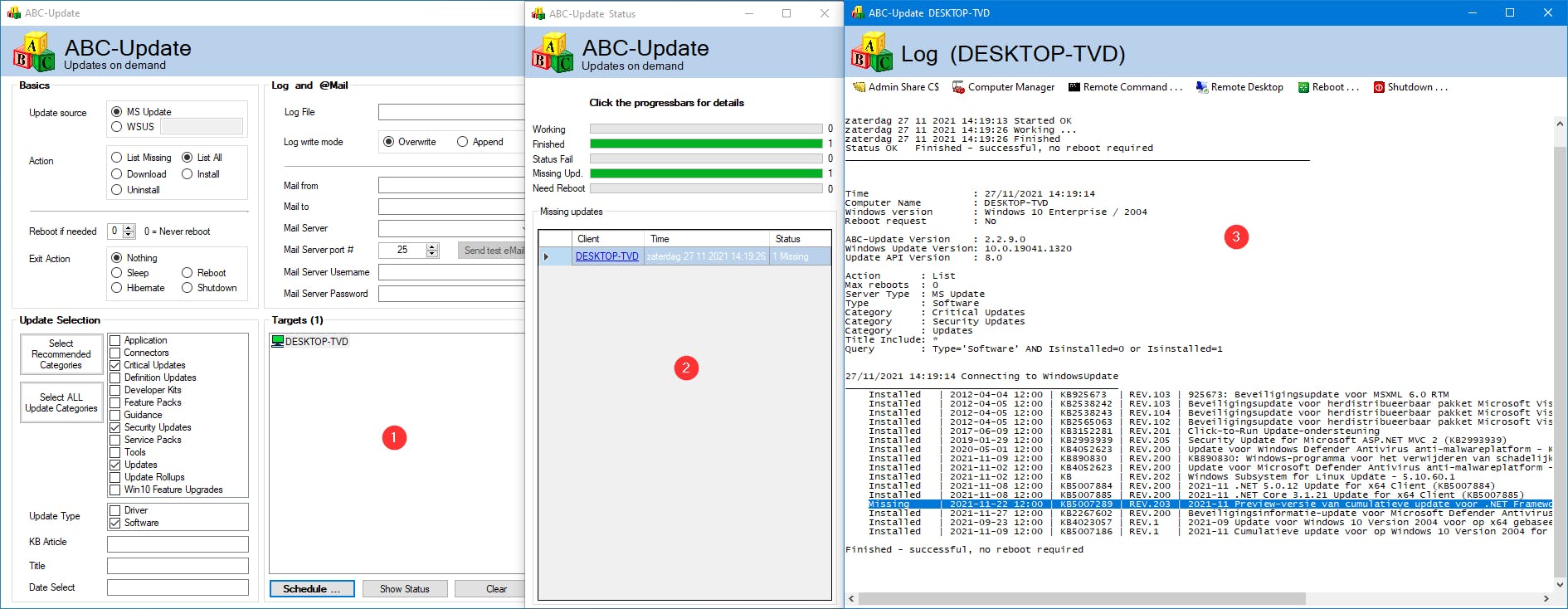The height and width of the screenshot is (609, 1568).
Task: Sort status list by Status column
Action: coord(800,239)
